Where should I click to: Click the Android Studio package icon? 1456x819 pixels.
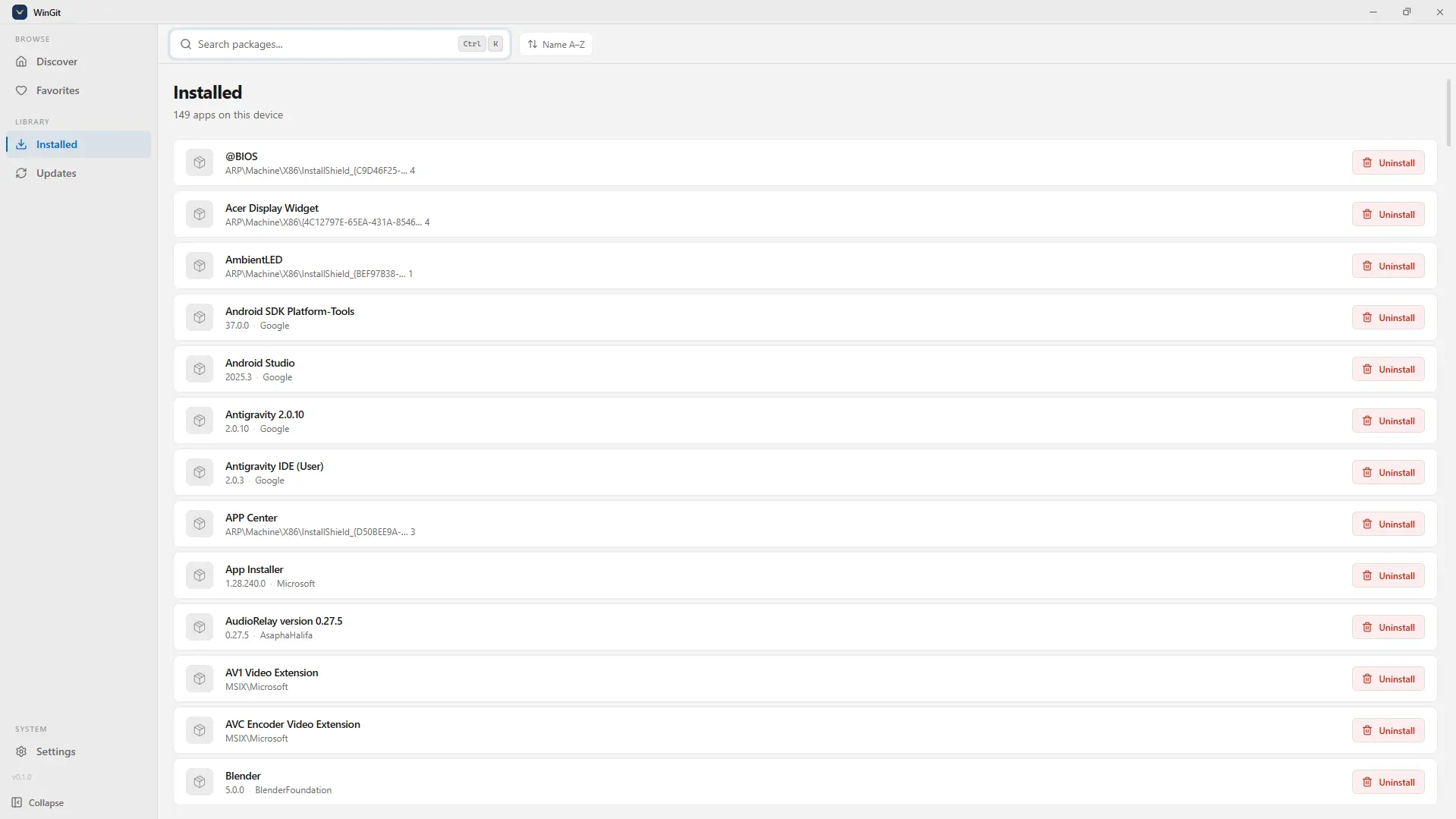click(200, 369)
